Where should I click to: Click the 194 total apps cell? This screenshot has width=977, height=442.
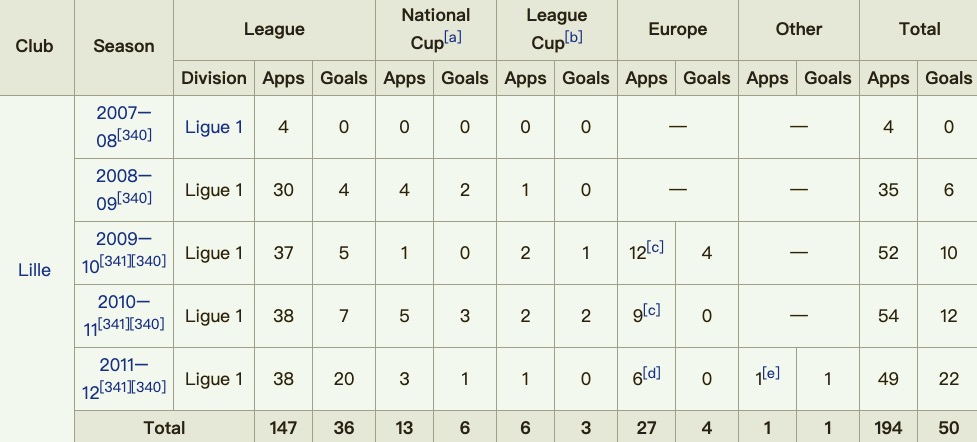pyautogui.click(x=888, y=428)
